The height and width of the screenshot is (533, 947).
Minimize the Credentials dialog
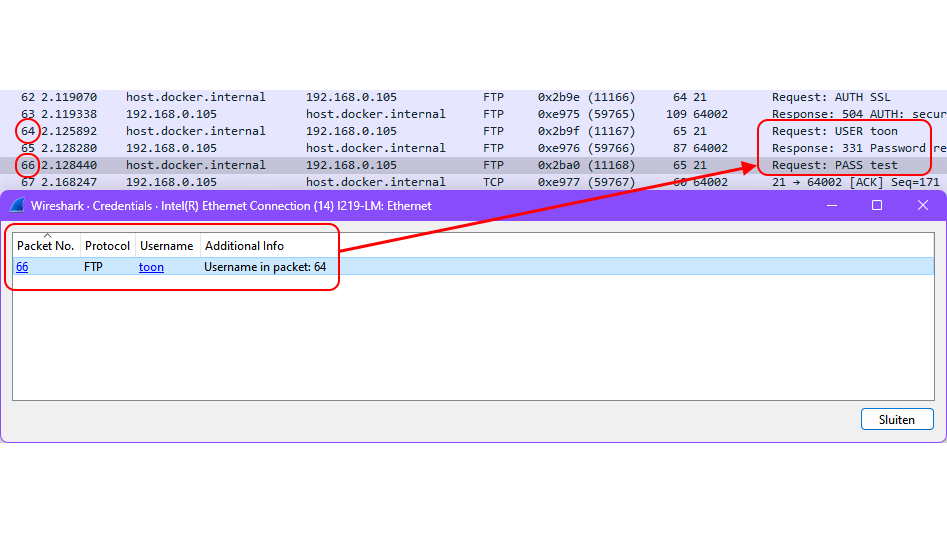[832, 206]
